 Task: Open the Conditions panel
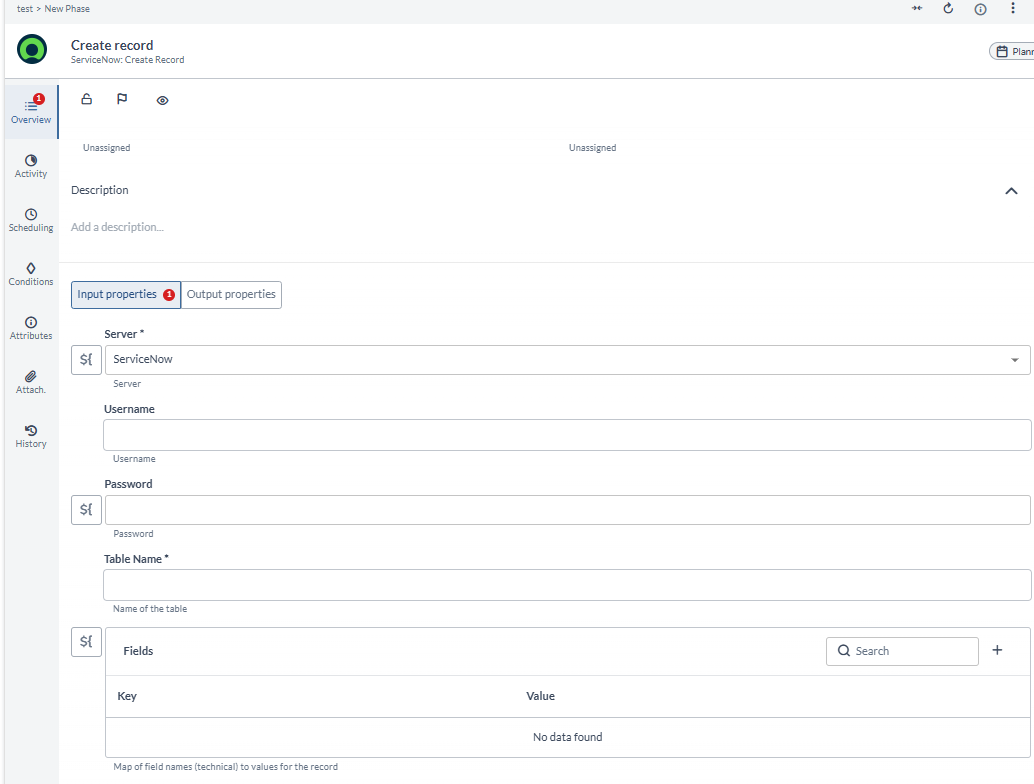point(30,274)
